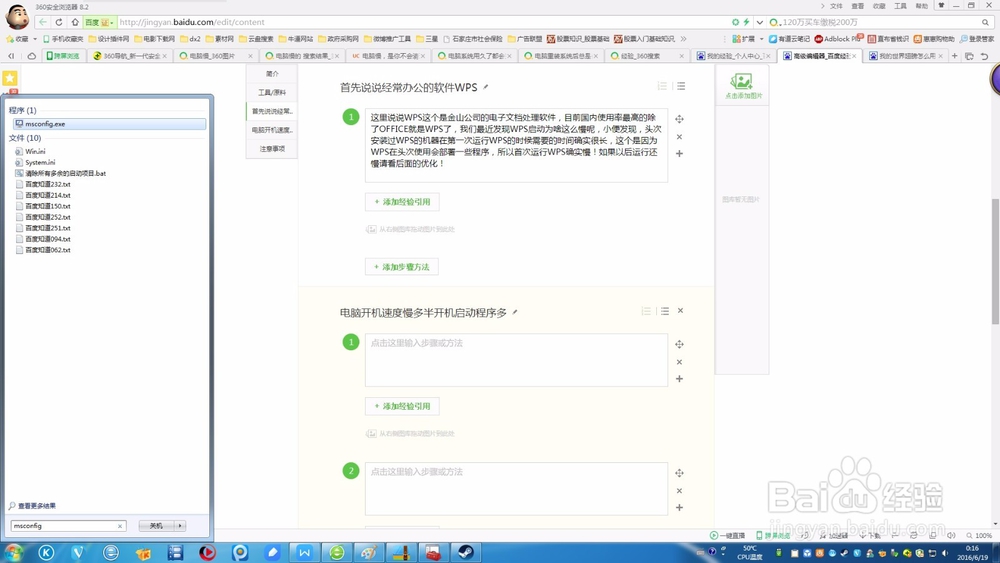Screen dimensions: 1000x563
Task: Click the browser back arrow button
Action: click(43, 22)
